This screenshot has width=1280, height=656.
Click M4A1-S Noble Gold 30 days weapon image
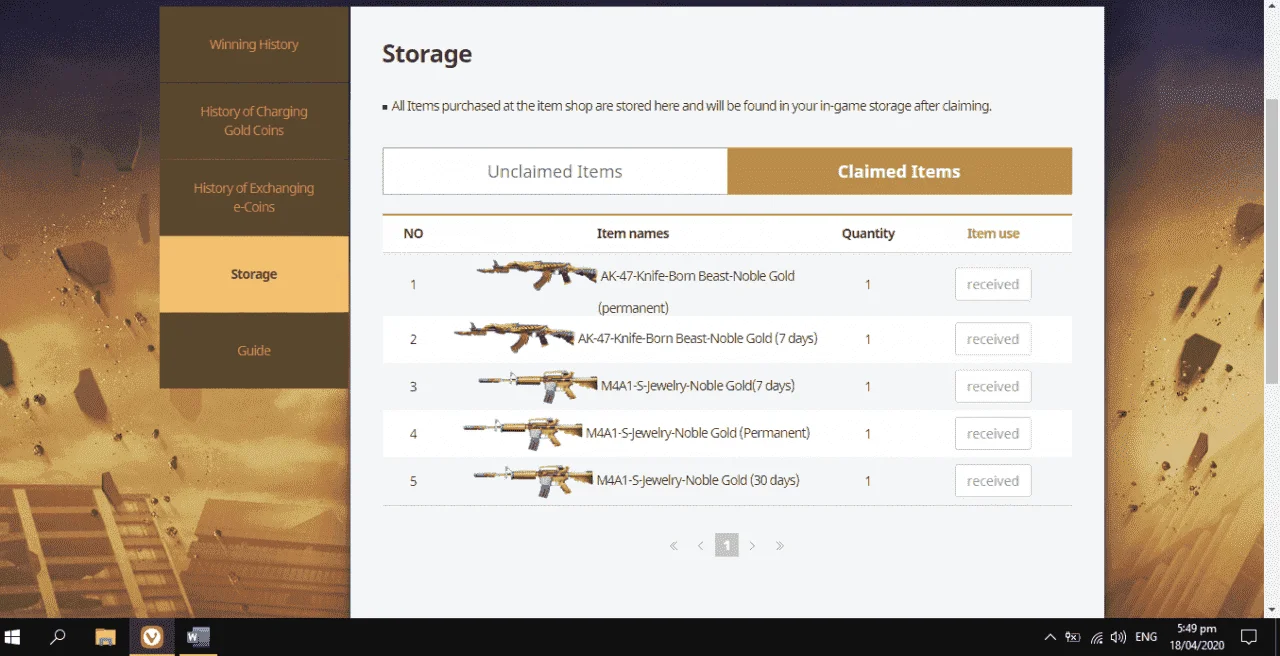pos(534,480)
